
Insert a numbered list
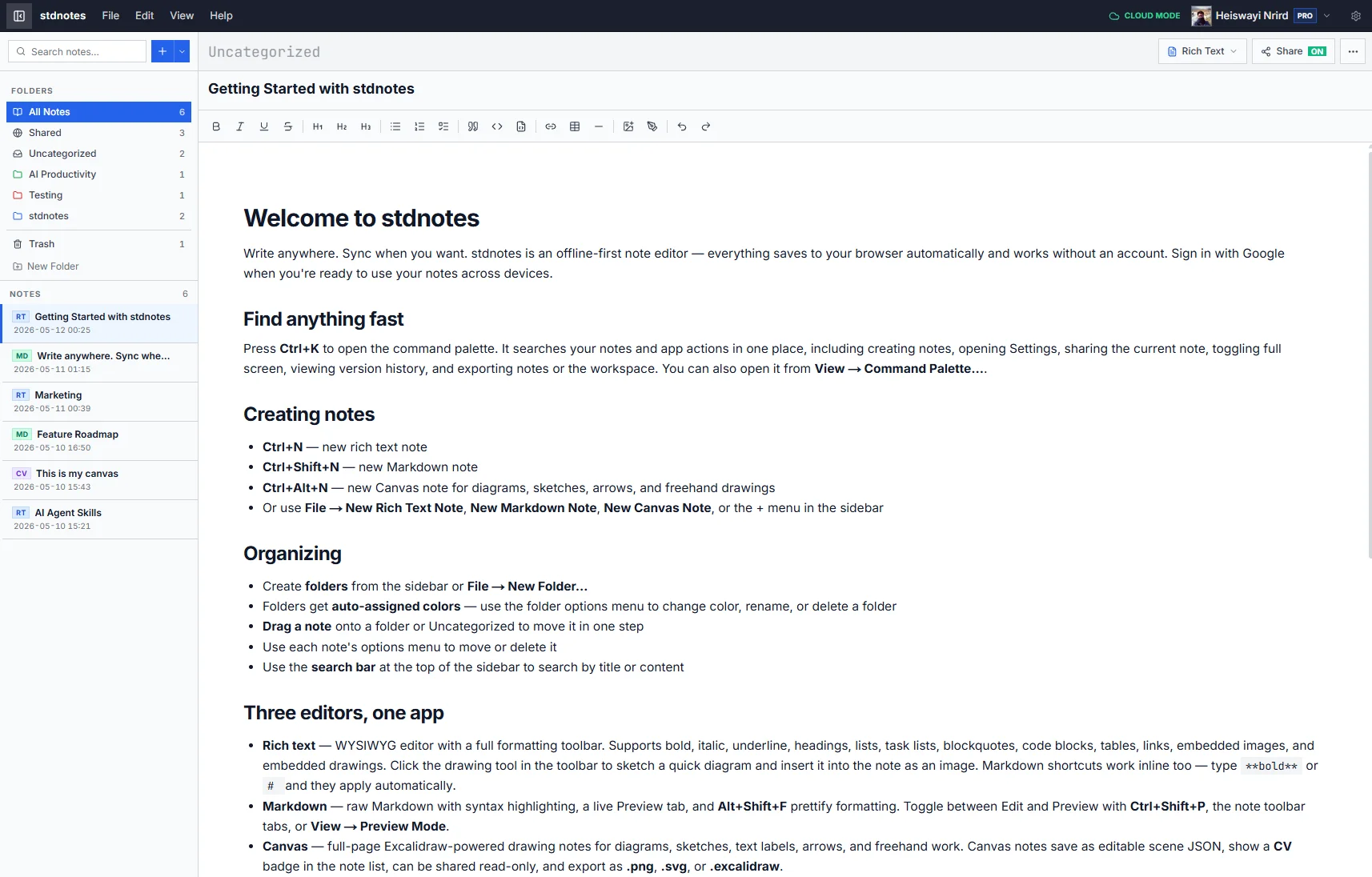pyautogui.click(x=419, y=126)
